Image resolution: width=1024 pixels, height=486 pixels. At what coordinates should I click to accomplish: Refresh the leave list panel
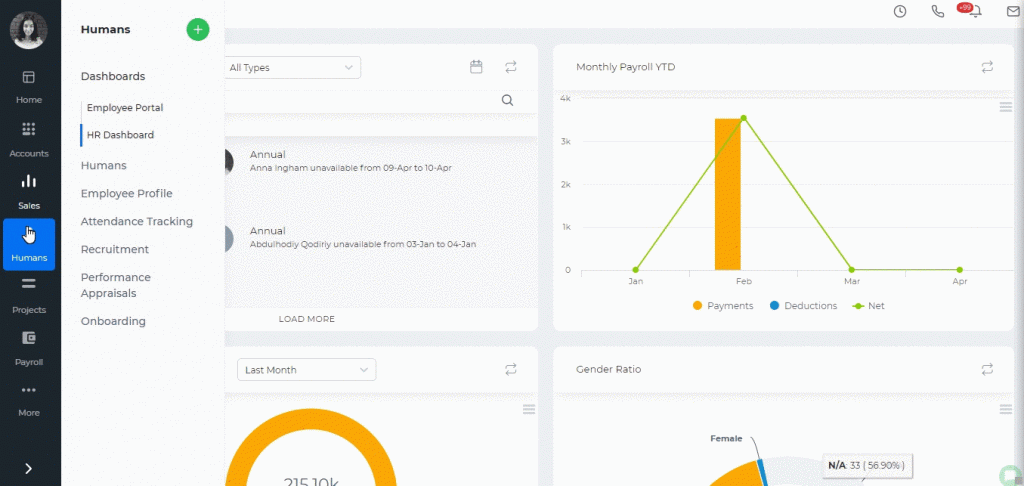511,67
